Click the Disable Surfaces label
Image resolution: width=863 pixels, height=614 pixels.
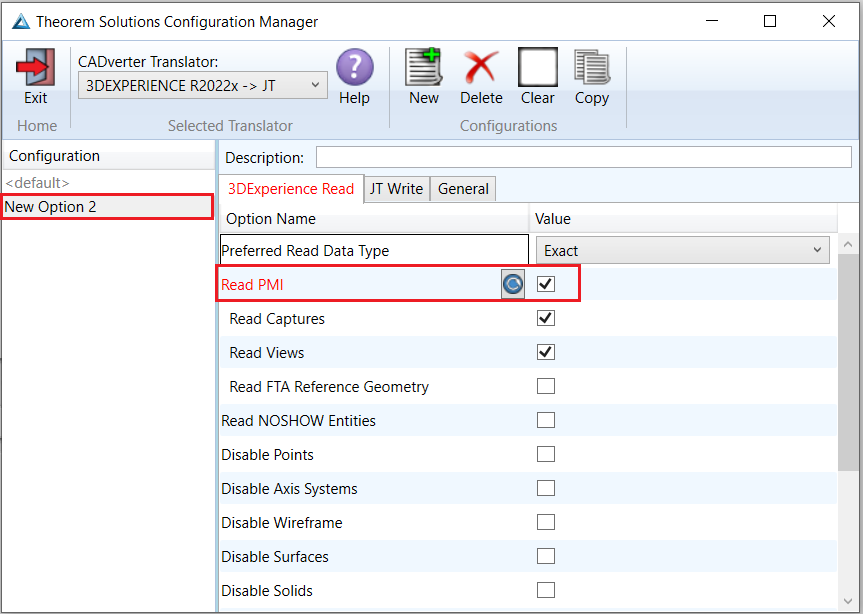pos(275,557)
